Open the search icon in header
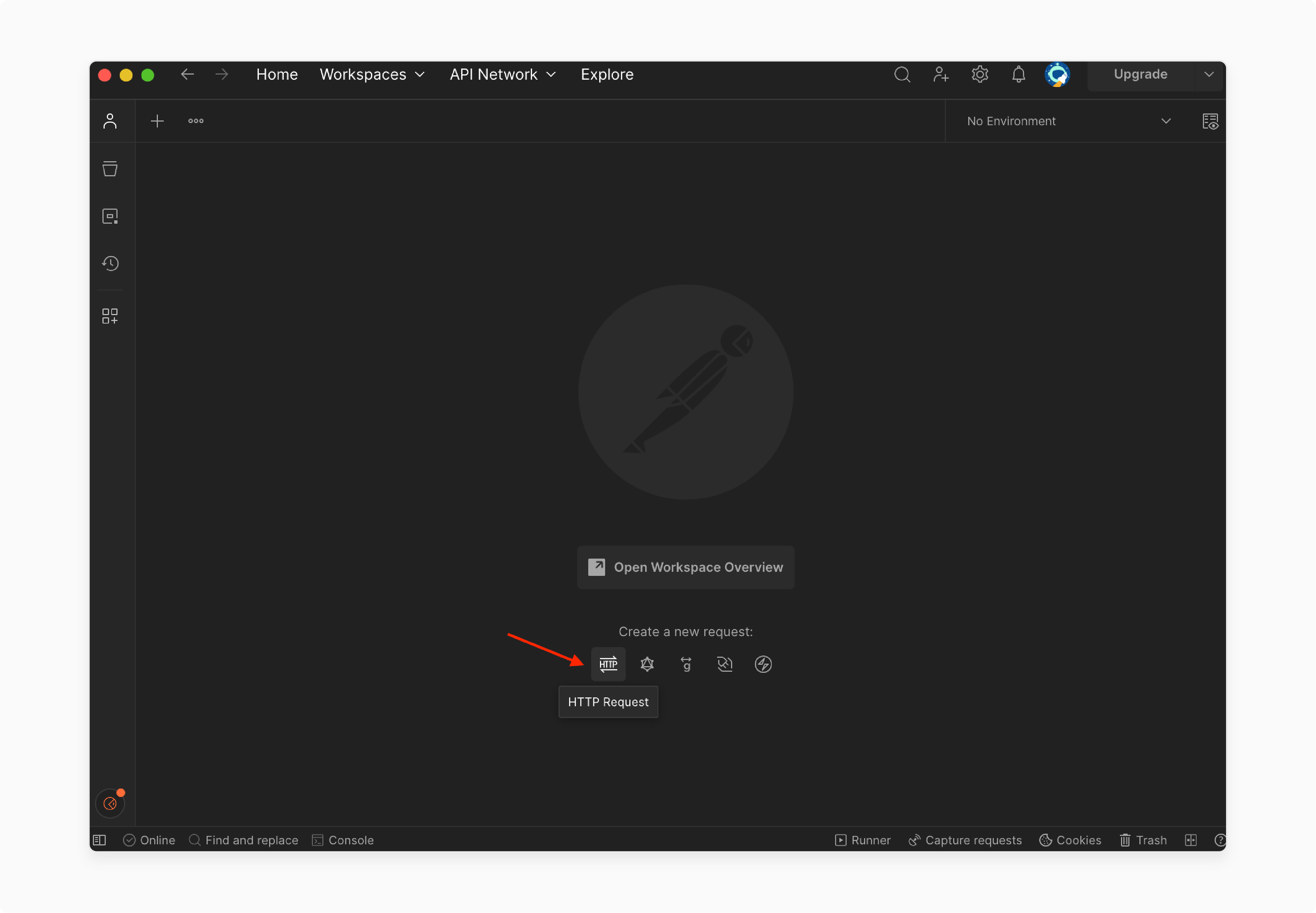The height and width of the screenshot is (913, 1316). [902, 74]
